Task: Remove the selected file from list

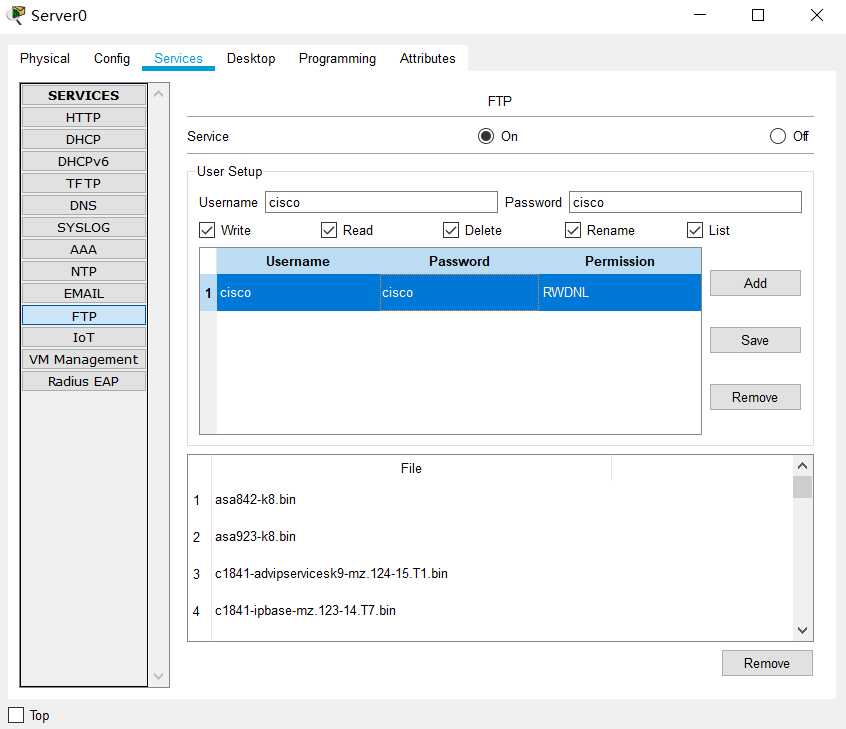Action: point(767,663)
